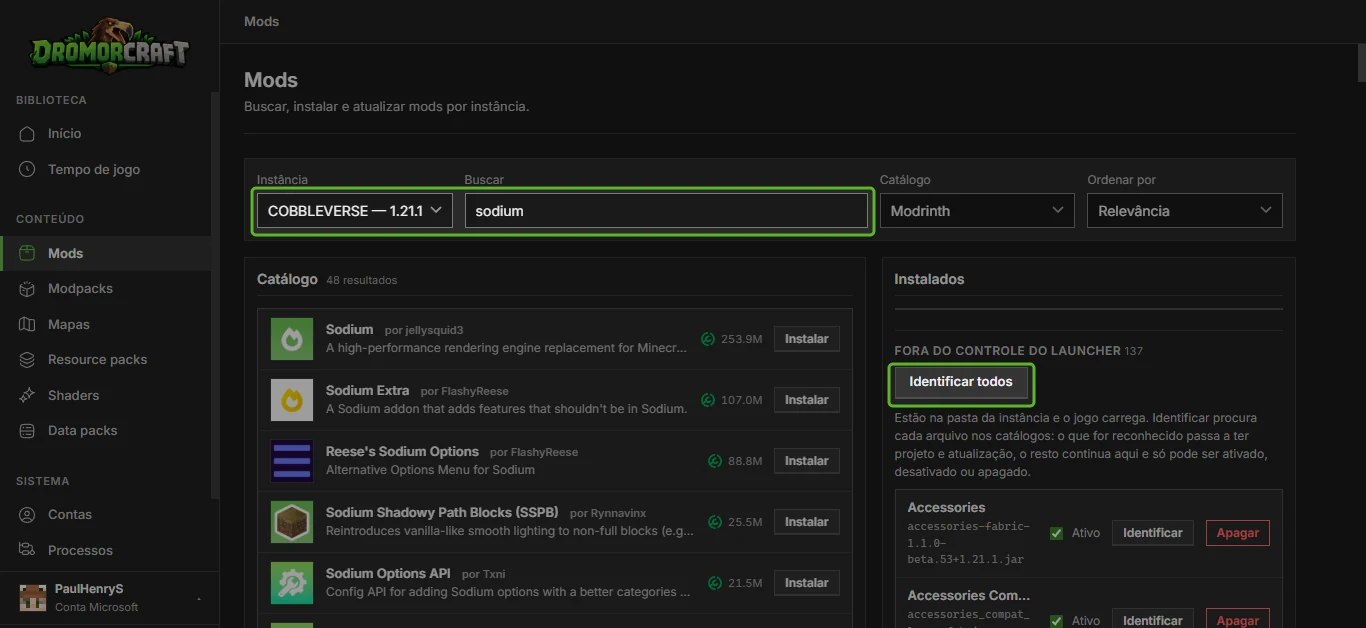This screenshot has height=628, width=1366.
Task: Click Identificar for Accessories
Action: (1152, 533)
